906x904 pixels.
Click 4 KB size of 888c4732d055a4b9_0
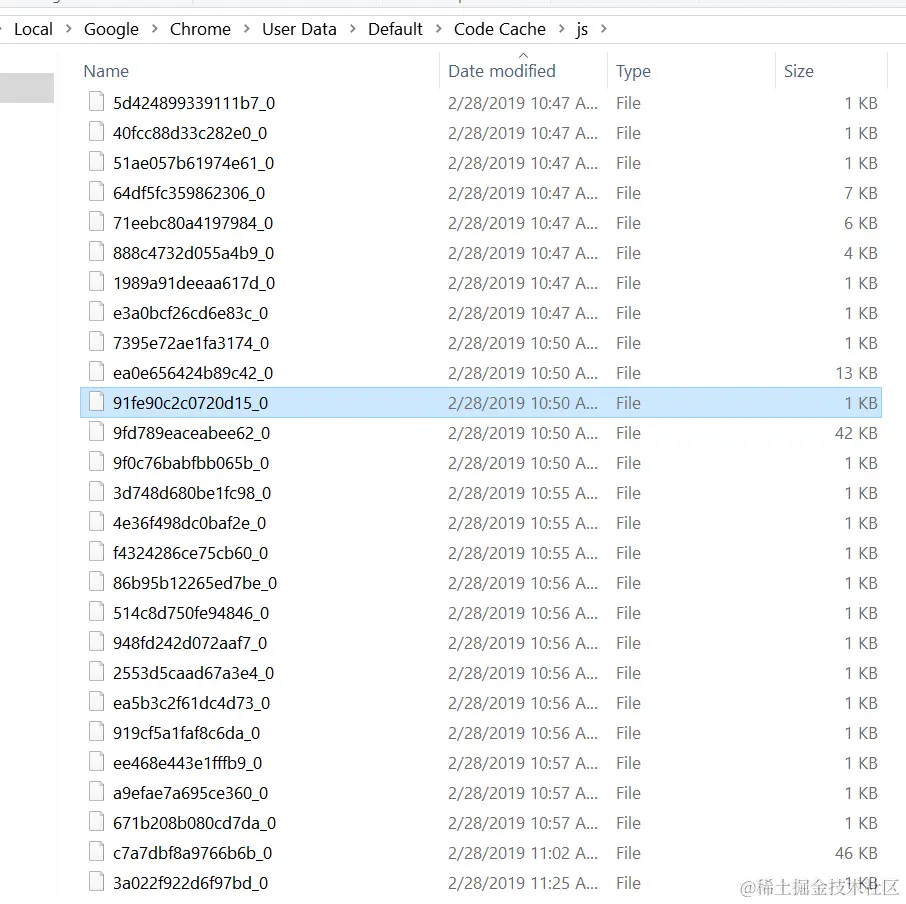pyautogui.click(x=861, y=252)
